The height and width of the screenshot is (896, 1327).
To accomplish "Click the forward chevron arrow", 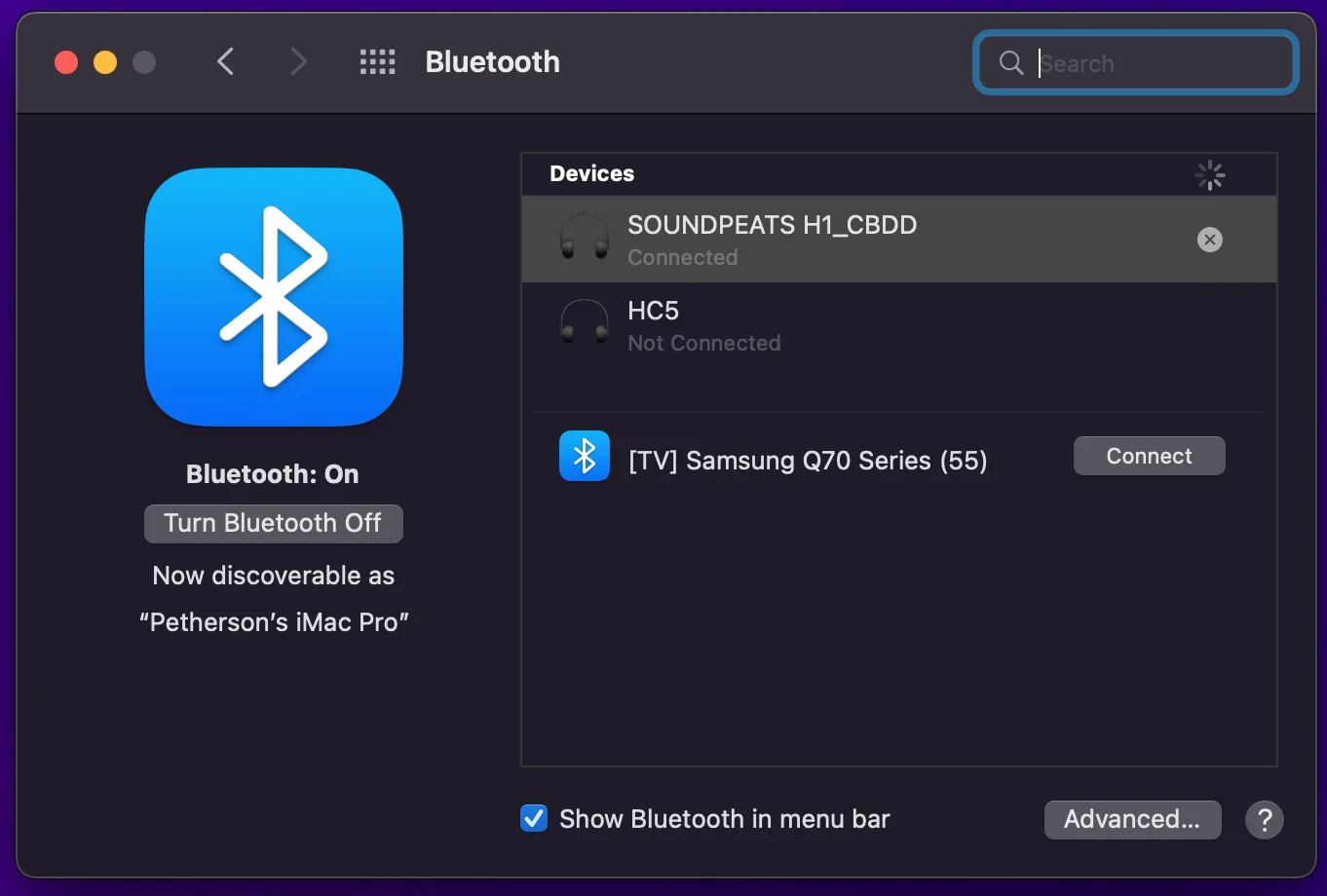I will [x=298, y=62].
